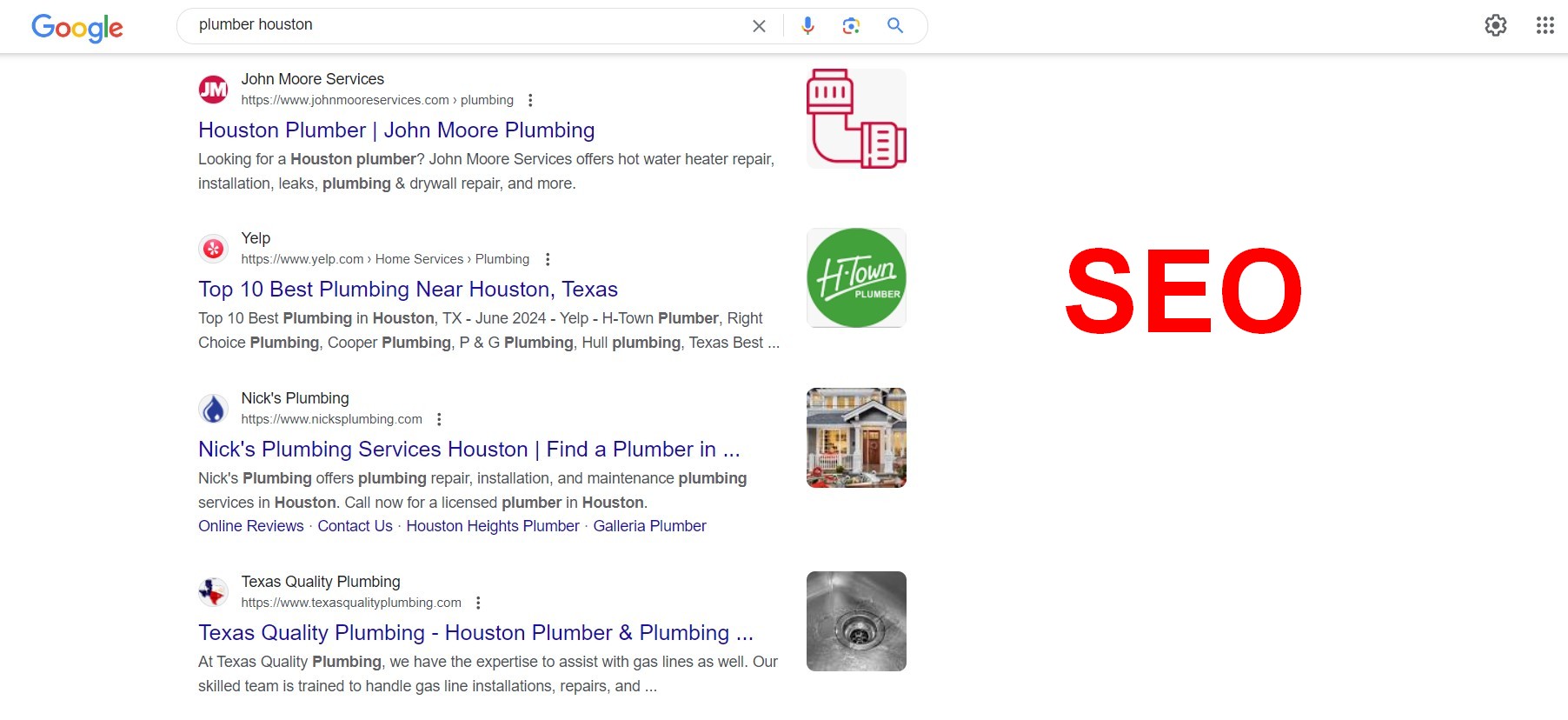Open more options for John Moore result

[x=530, y=100]
